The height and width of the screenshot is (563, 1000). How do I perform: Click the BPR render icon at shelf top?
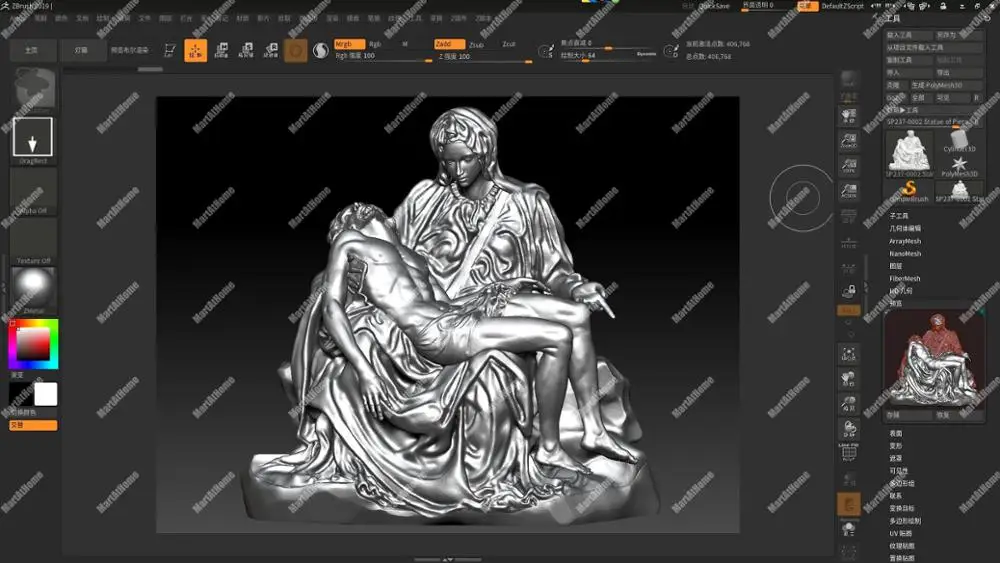point(849,80)
